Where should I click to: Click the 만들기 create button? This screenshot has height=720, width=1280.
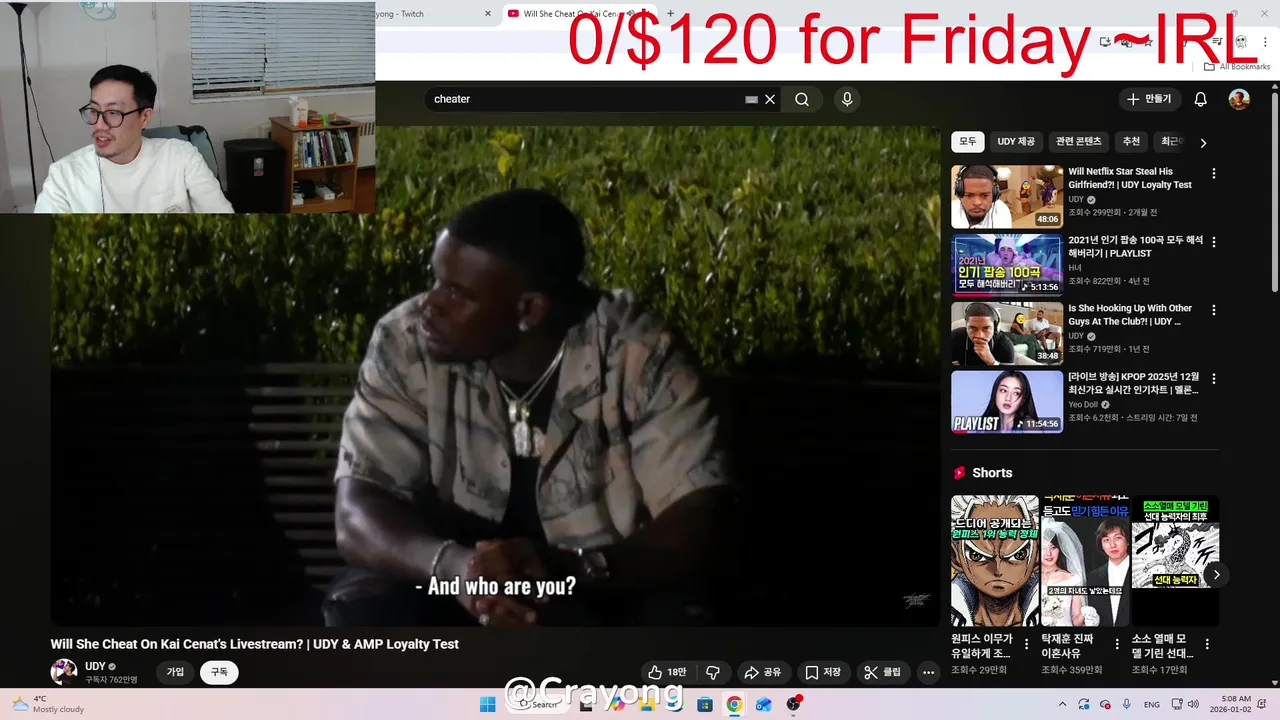[x=1148, y=99]
